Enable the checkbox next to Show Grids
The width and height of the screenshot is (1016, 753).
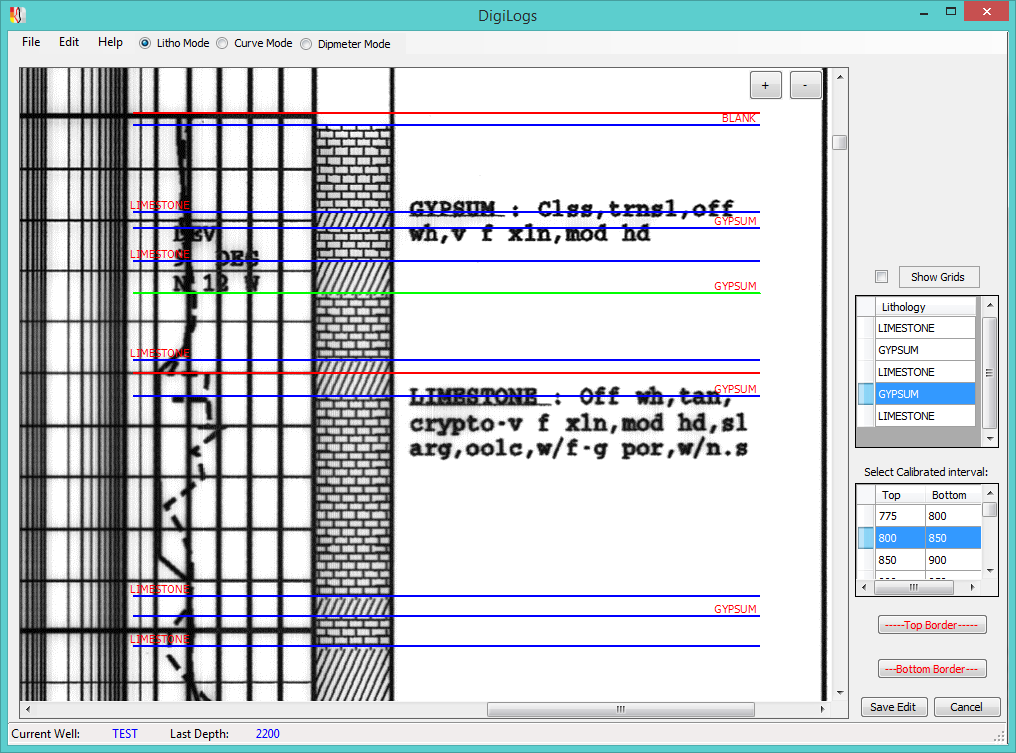point(881,276)
